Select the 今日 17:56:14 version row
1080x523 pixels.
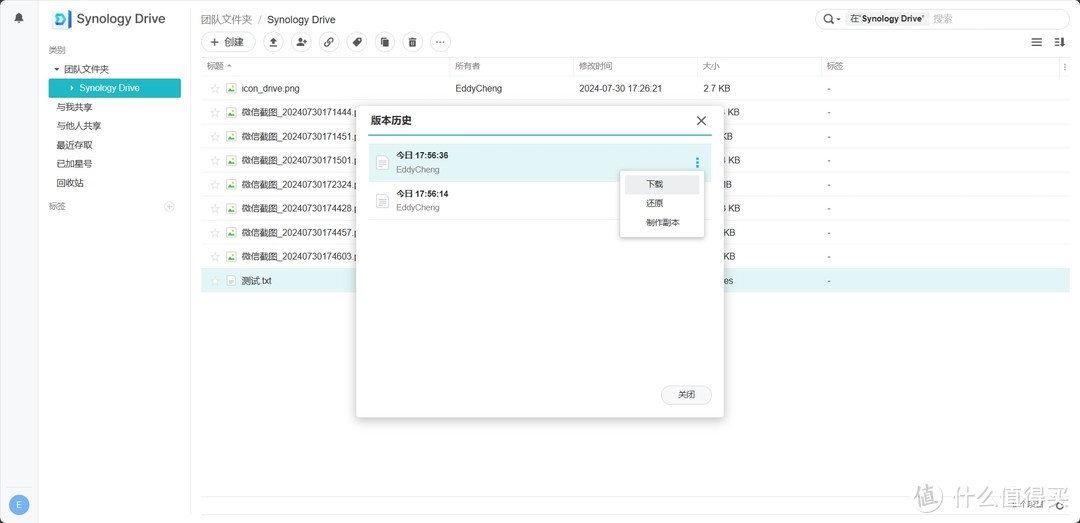(541, 201)
